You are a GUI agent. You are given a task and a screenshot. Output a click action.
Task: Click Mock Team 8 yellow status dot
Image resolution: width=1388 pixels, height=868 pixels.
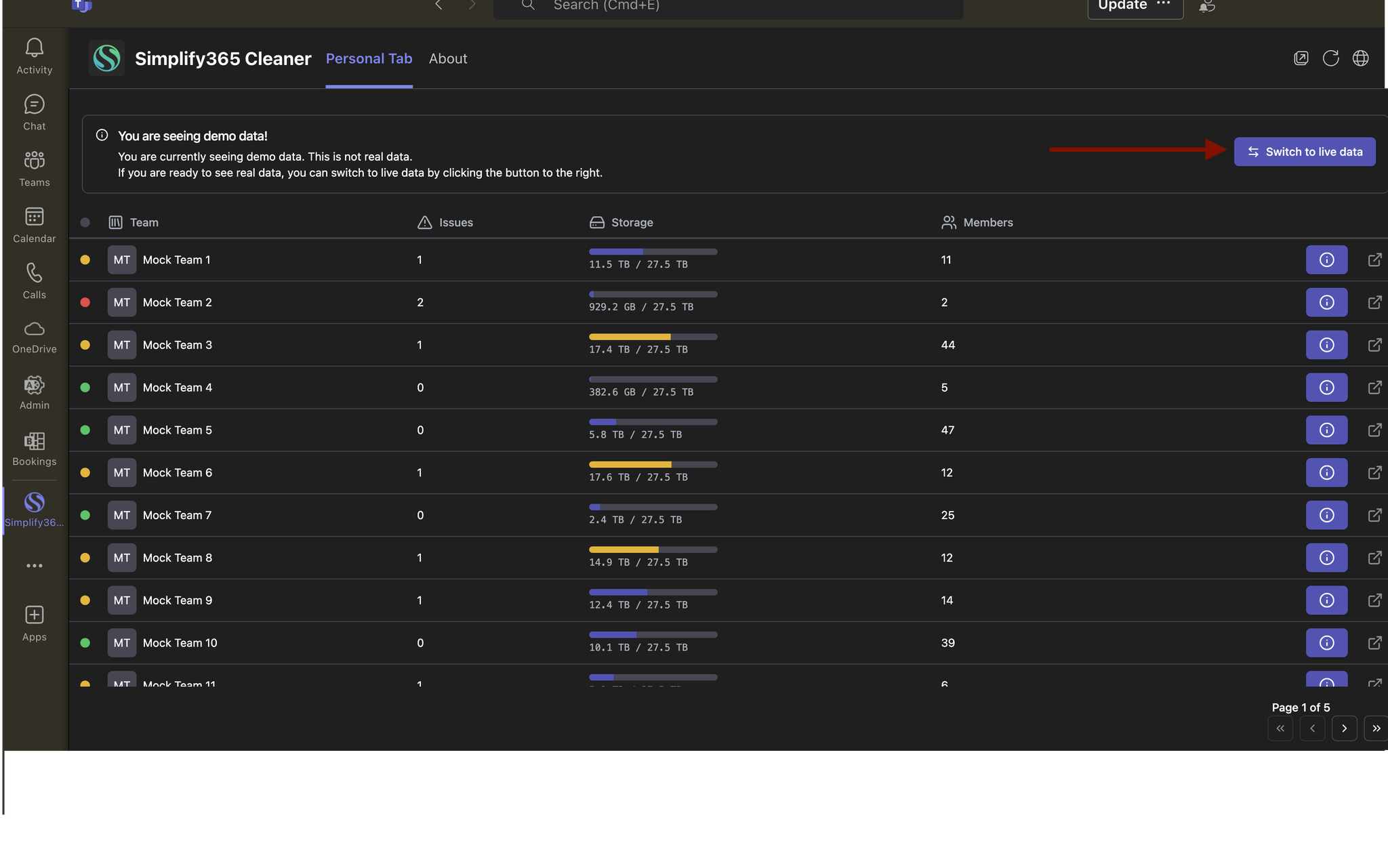coord(85,558)
